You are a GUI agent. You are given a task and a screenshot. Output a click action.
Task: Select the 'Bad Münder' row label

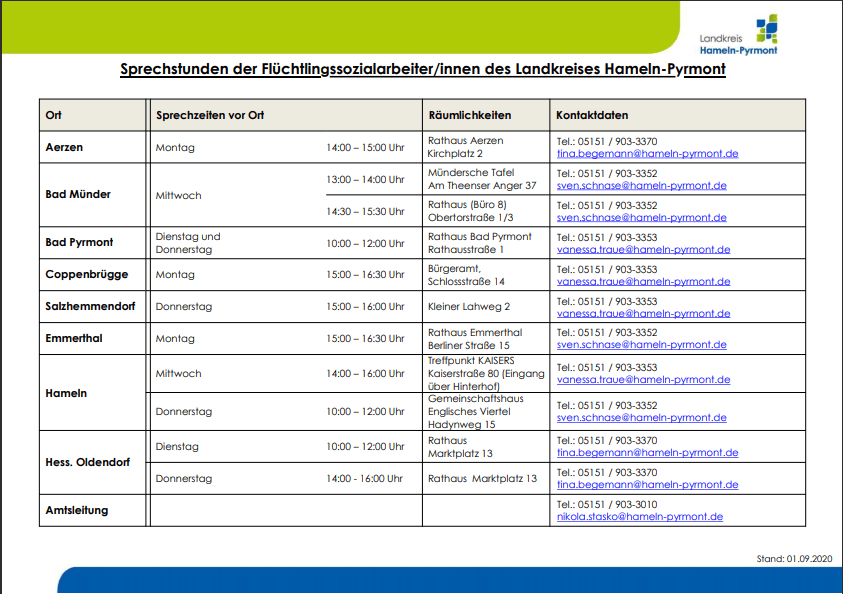78,194
